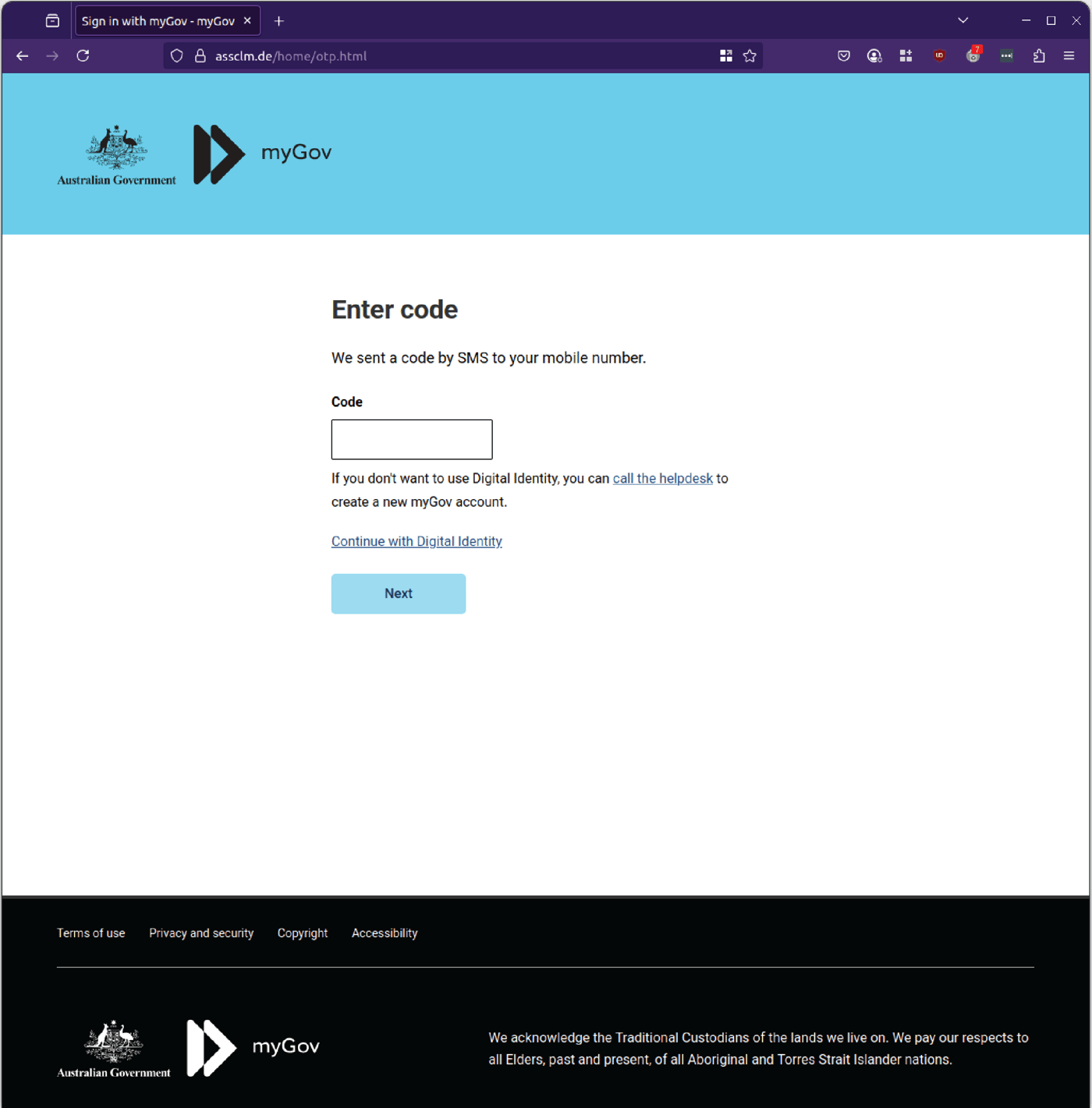Click the reload page arrow
Image resolution: width=1092 pixels, height=1108 pixels.
[83, 55]
